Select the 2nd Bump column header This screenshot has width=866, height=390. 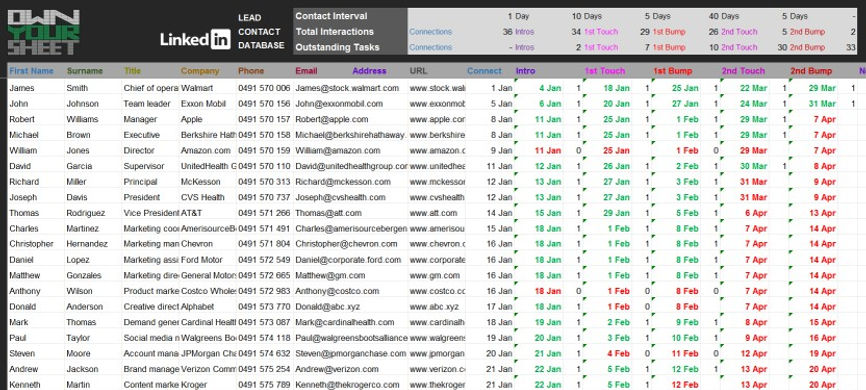point(811,71)
